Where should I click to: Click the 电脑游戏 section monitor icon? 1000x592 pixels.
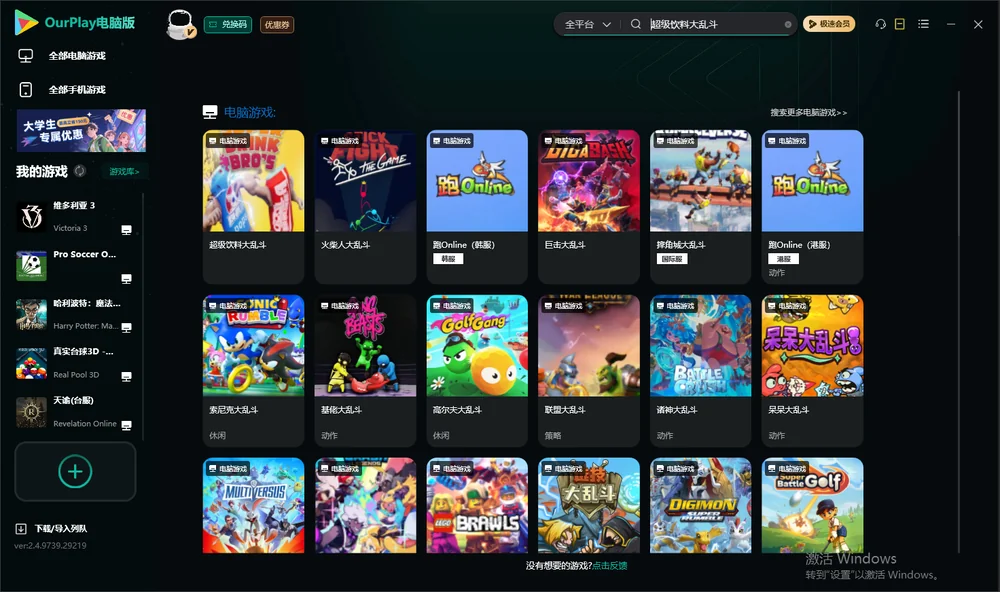pyautogui.click(x=210, y=112)
